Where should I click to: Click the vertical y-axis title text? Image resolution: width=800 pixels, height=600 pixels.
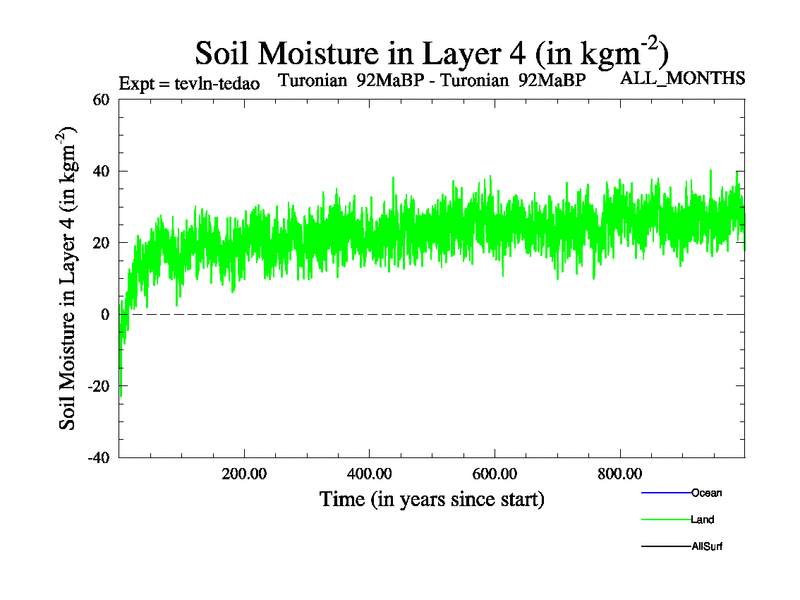[69, 279]
